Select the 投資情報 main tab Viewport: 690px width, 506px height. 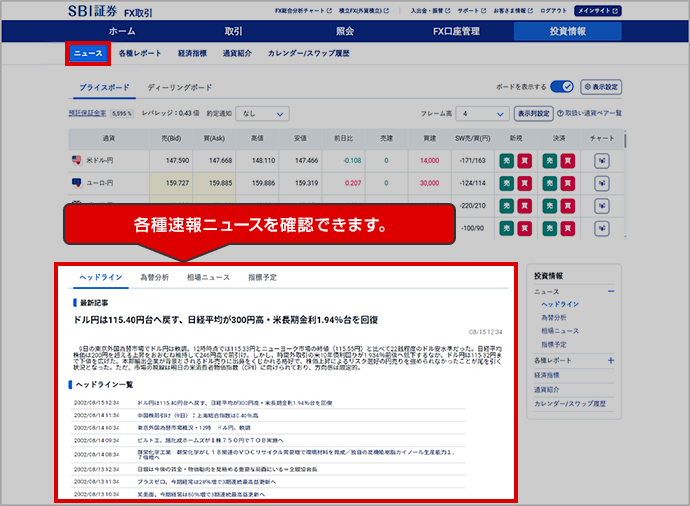(568, 31)
